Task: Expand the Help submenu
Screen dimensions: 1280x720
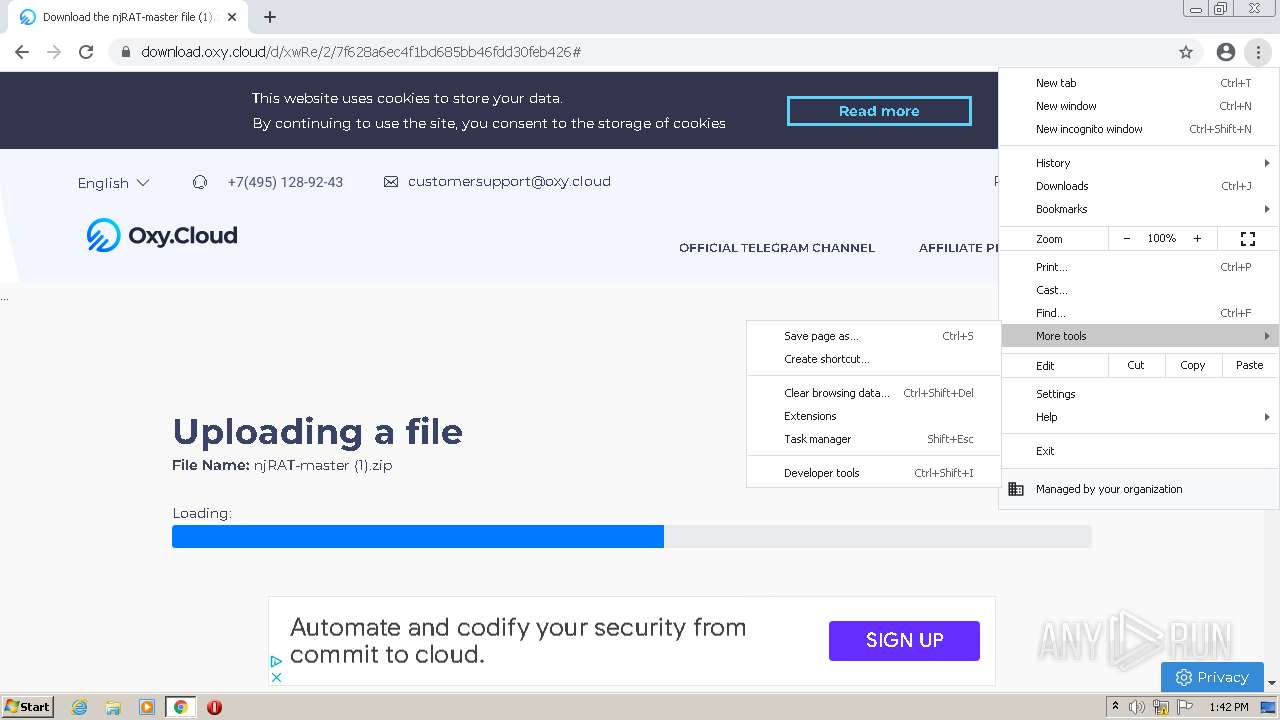Action: (x=1140, y=417)
